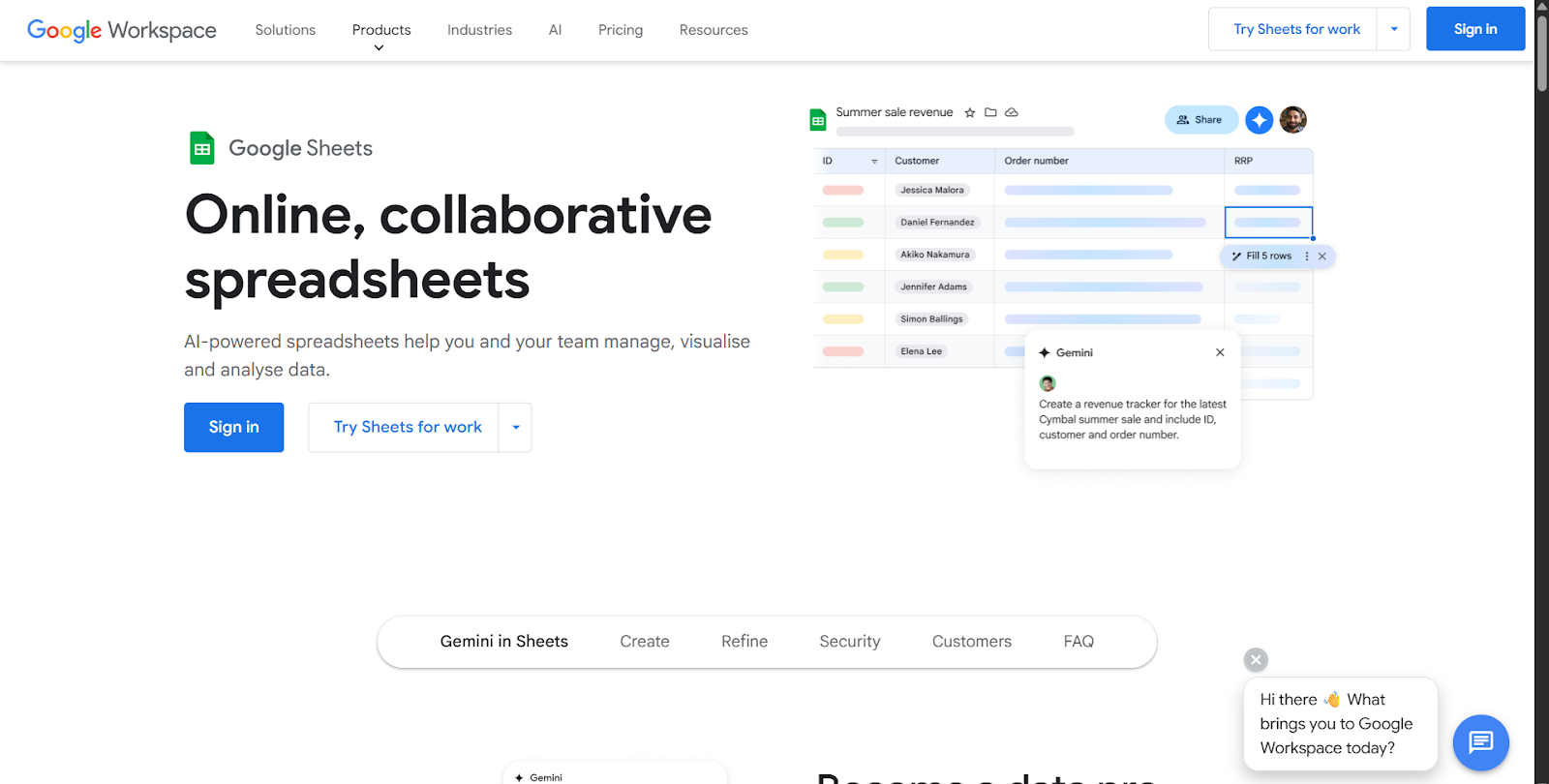This screenshot has width=1549, height=784.
Task: Switch to the Customers tab
Action: [972, 642]
